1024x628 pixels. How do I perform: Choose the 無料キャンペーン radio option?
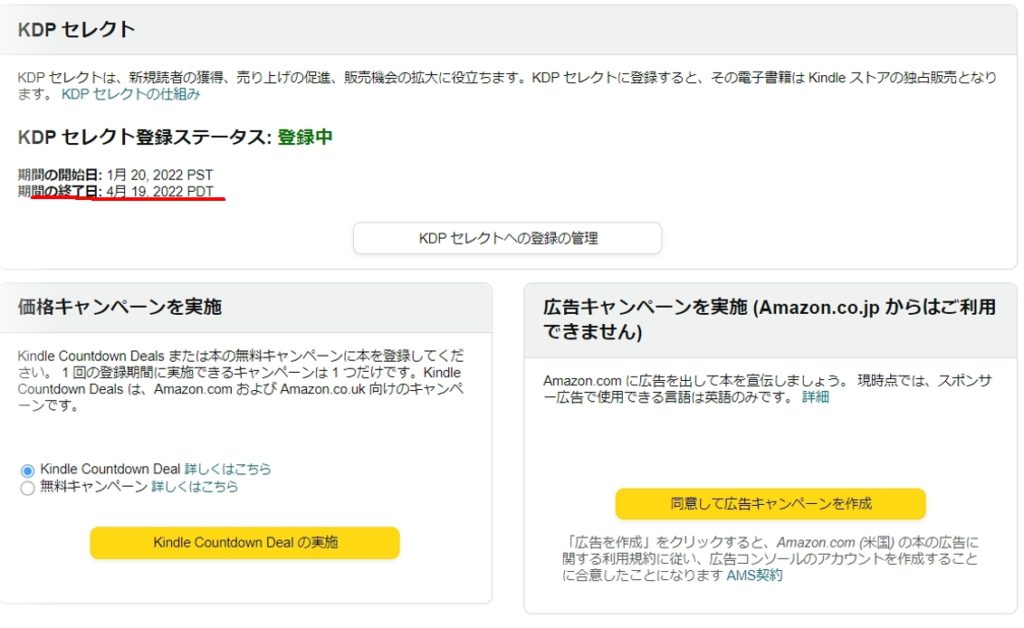click(28, 488)
